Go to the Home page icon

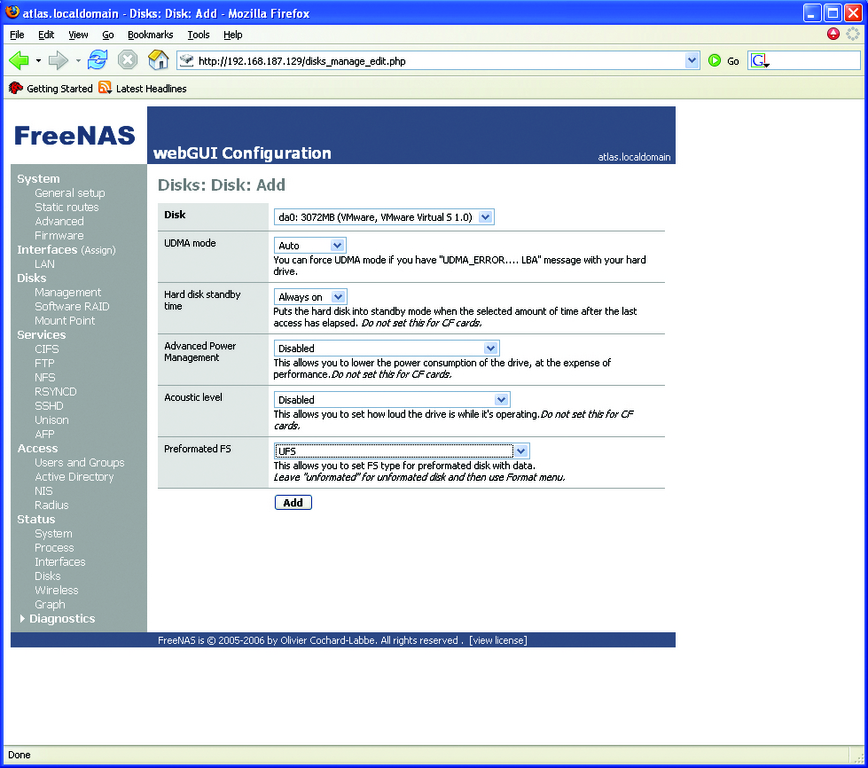158,61
